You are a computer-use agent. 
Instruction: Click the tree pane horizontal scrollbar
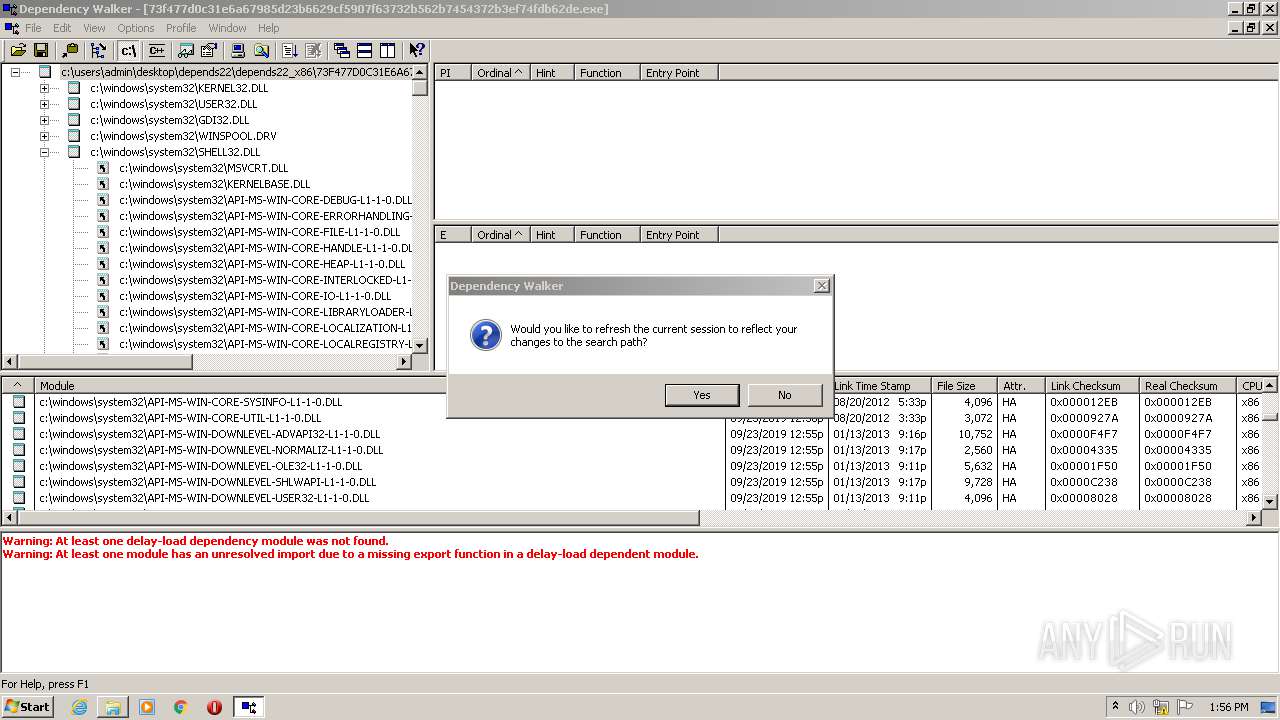coord(206,362)
